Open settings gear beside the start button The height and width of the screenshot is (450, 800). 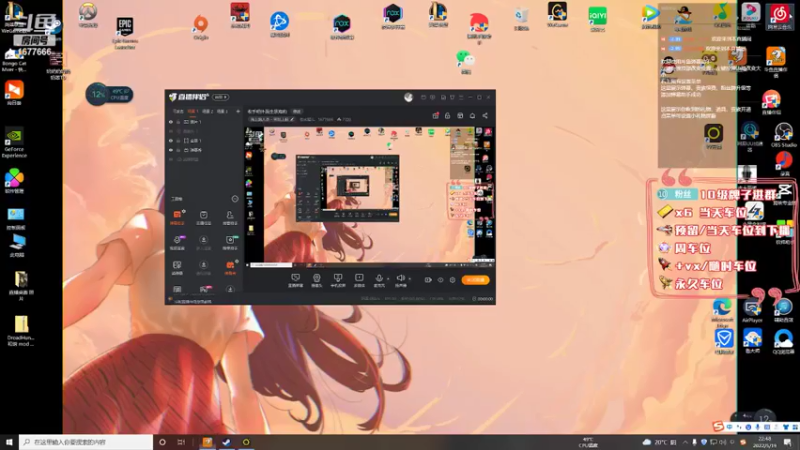453,280
